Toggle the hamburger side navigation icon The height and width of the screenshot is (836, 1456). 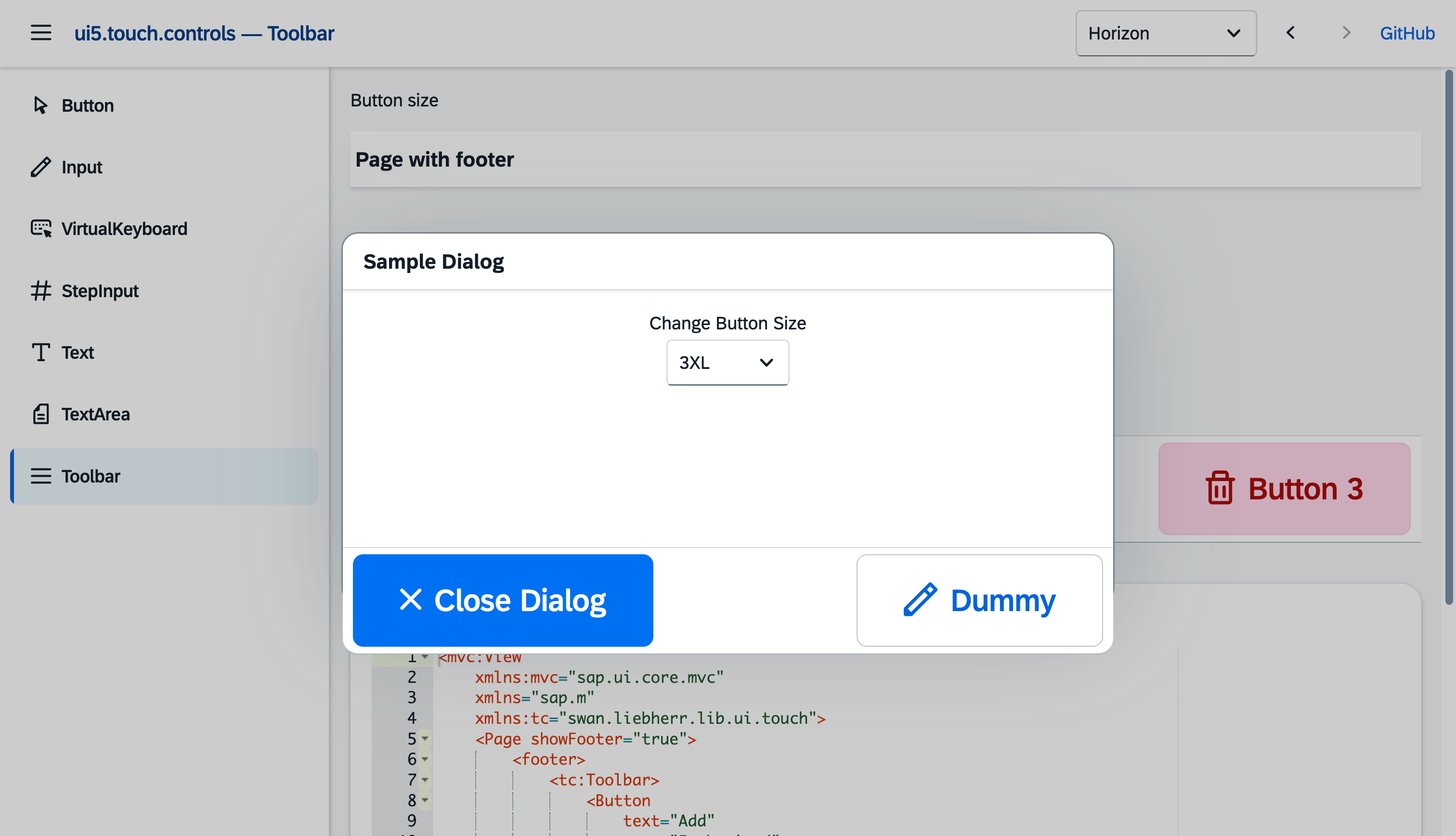(x=41, y=33)
